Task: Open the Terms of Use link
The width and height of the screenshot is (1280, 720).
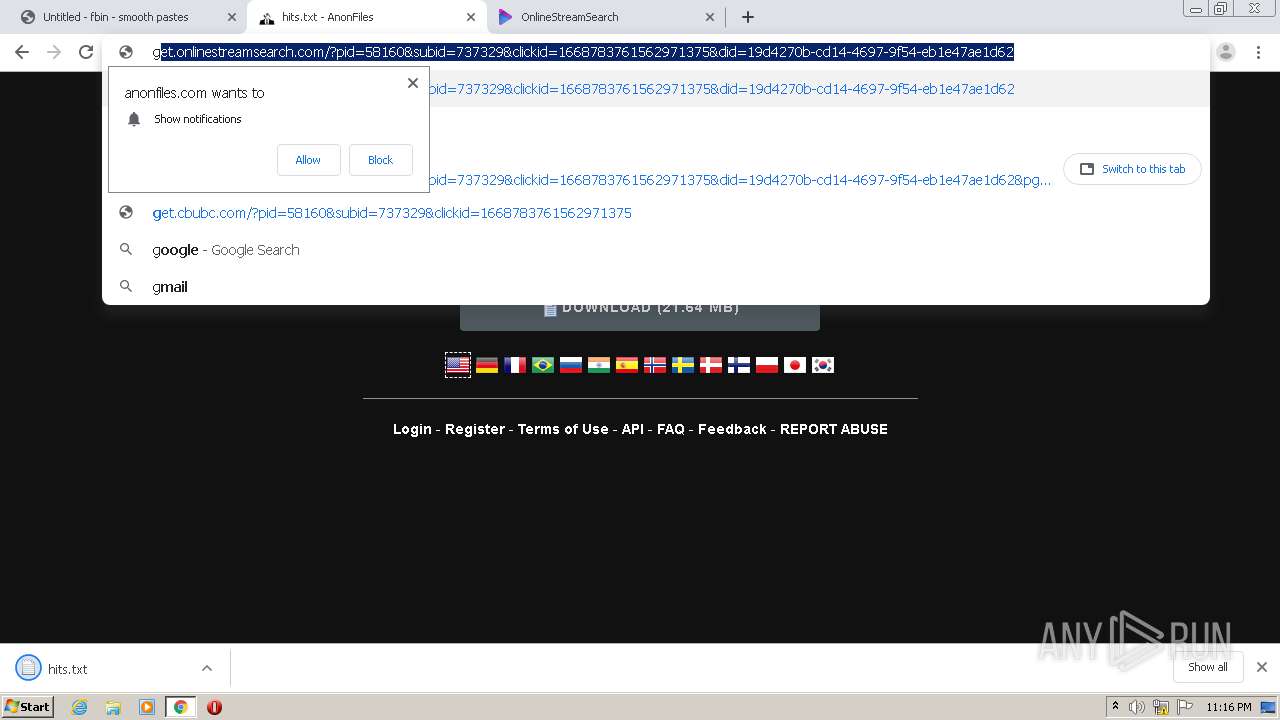Action: pos(563,429)
